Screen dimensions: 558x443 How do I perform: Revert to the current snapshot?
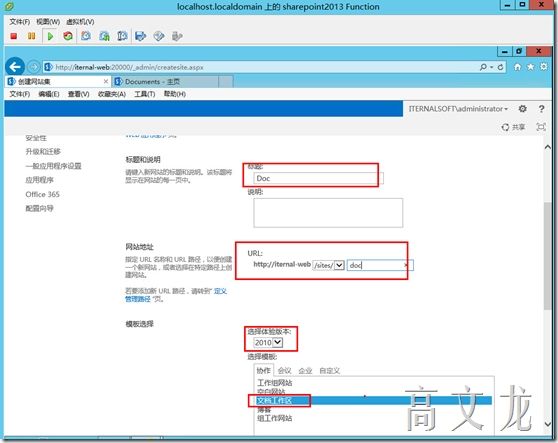pos(104,36)
